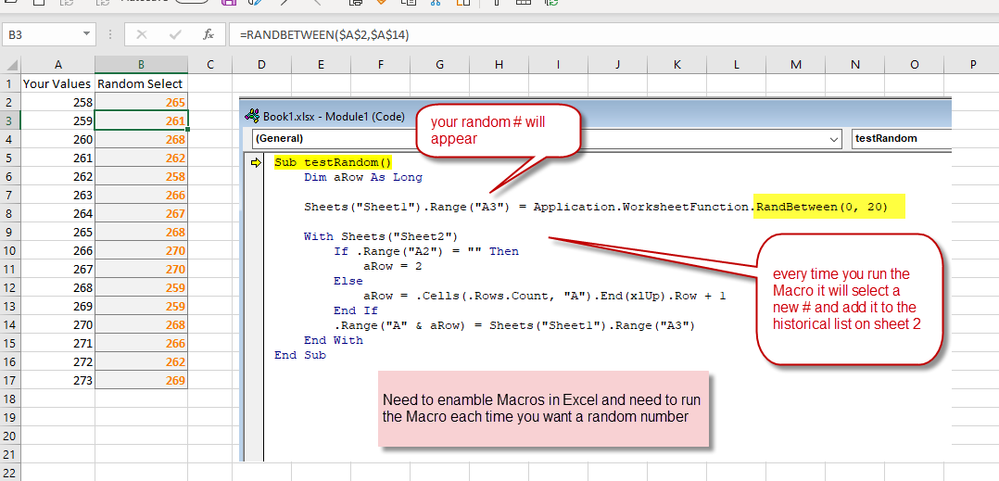The width and height of the screenshot is (999, 481).
Task: Click inside the Name Box showing B3
Action: point(41,34)
